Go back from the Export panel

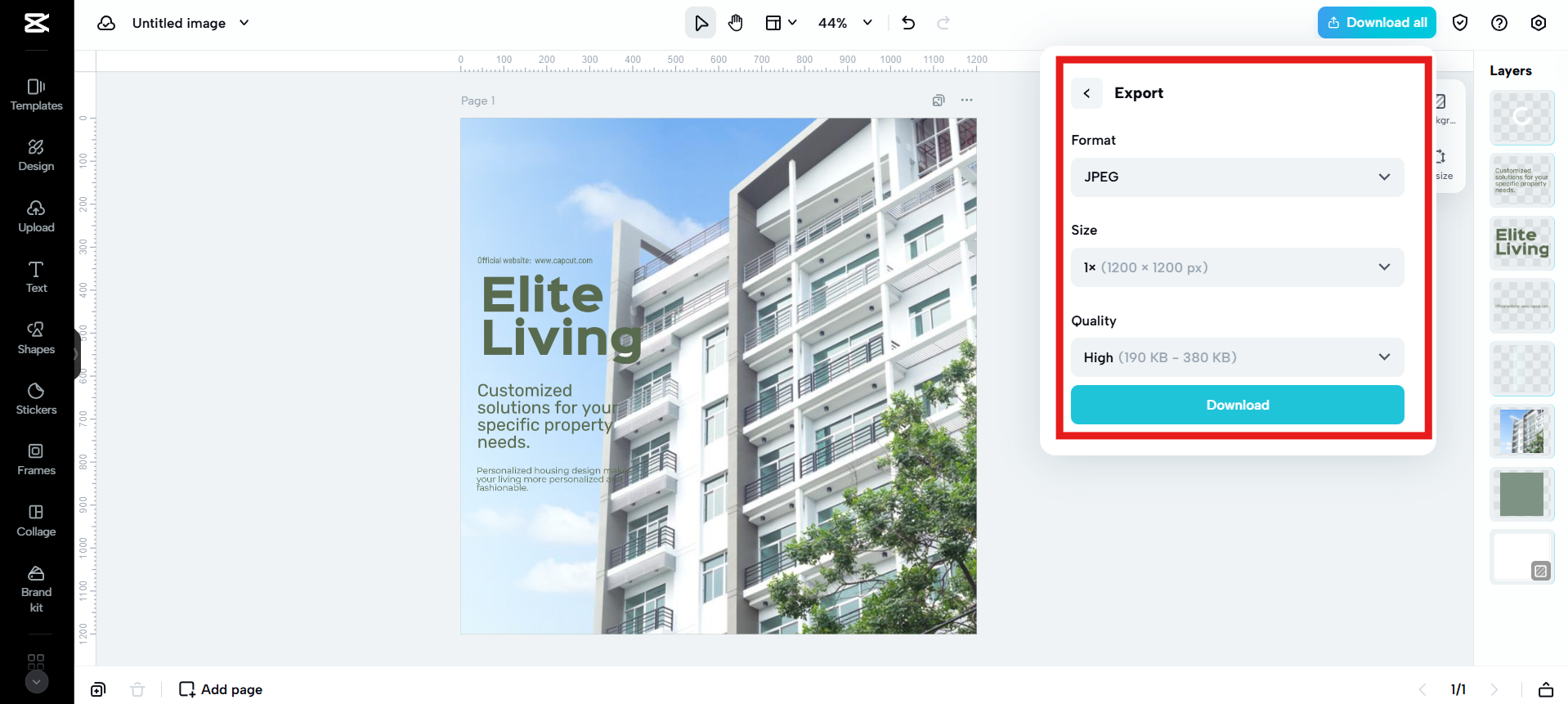1086,93
